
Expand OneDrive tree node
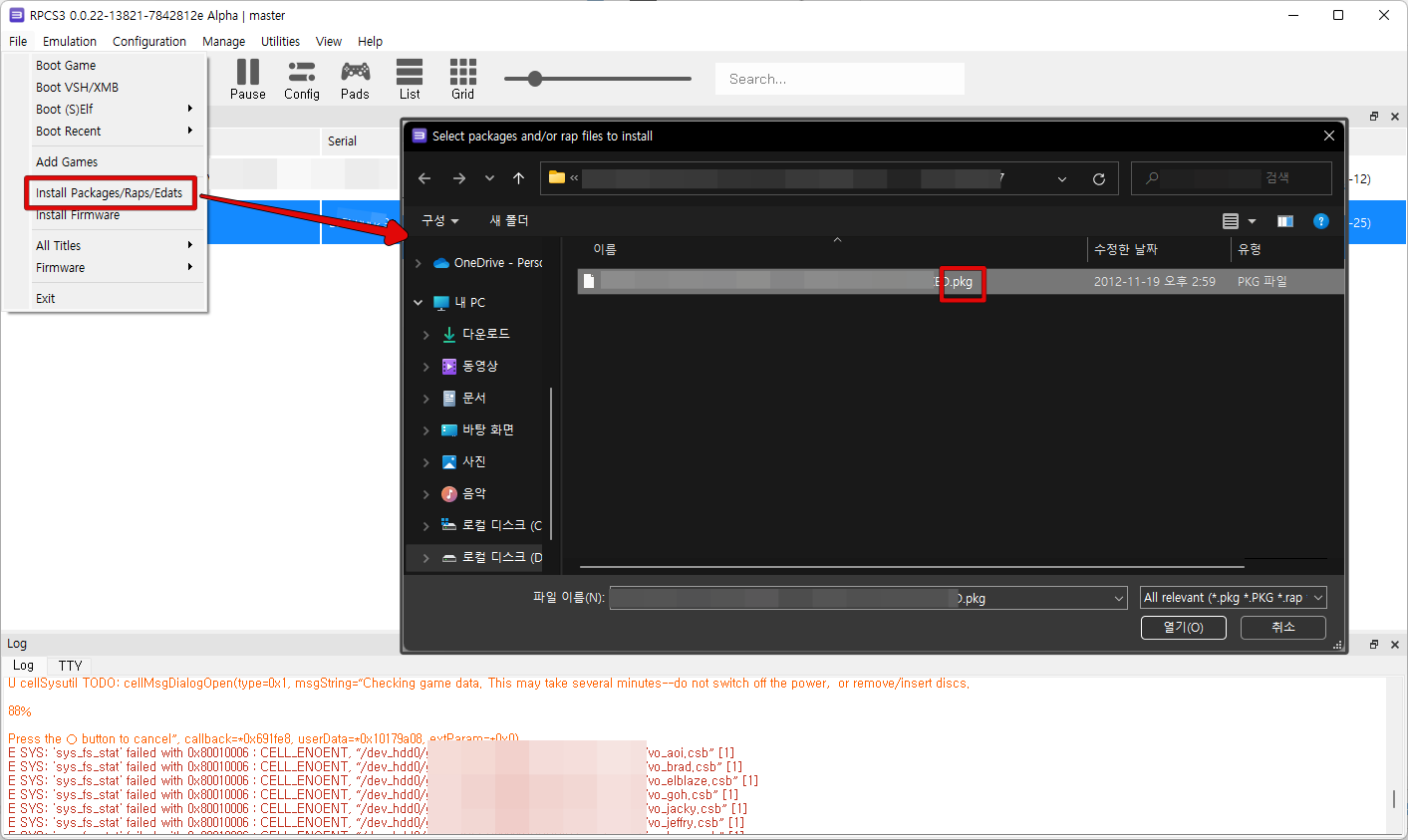(418, 263)
